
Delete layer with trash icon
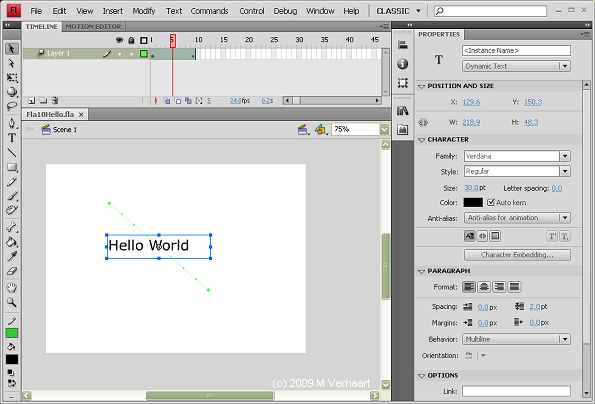coord(55,101)
